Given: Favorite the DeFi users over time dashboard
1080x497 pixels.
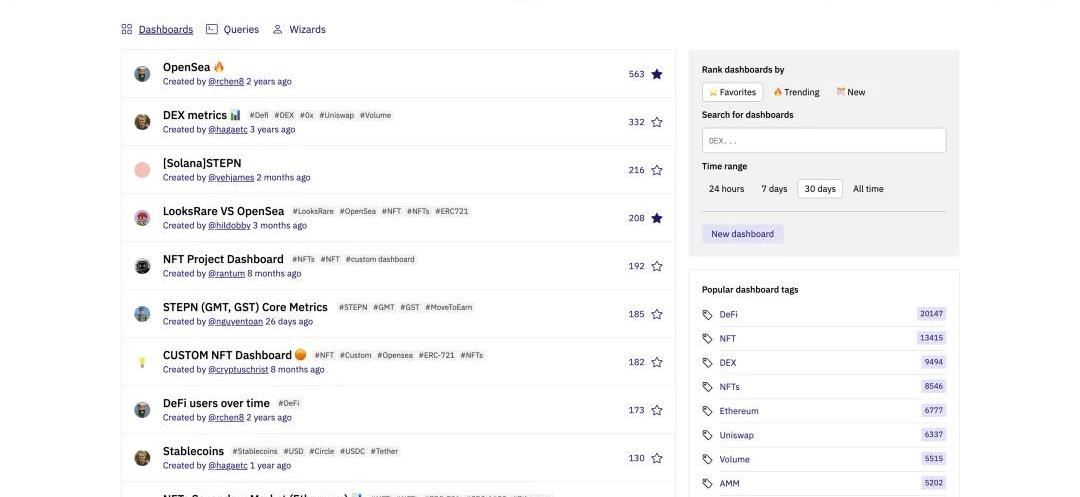Looking at the screenshot, I should coord(657,410).
